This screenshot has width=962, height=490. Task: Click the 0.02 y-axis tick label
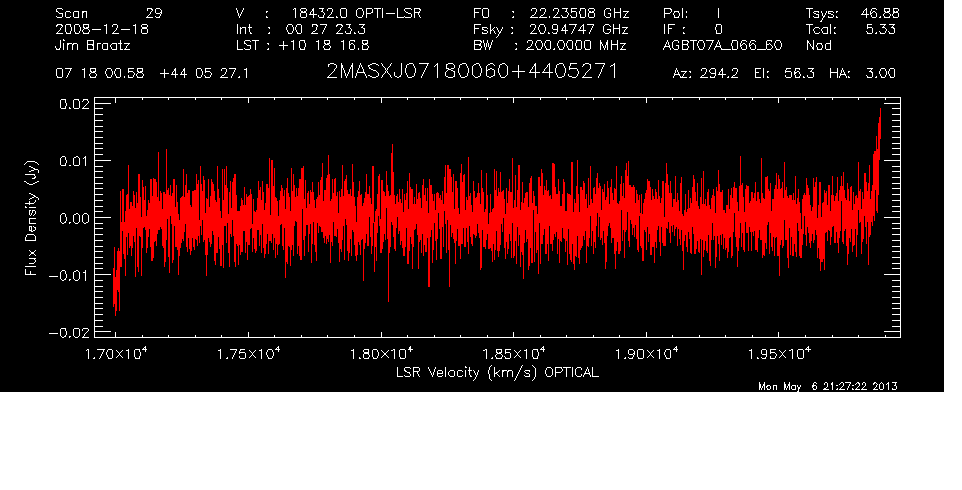click(76, 104)
